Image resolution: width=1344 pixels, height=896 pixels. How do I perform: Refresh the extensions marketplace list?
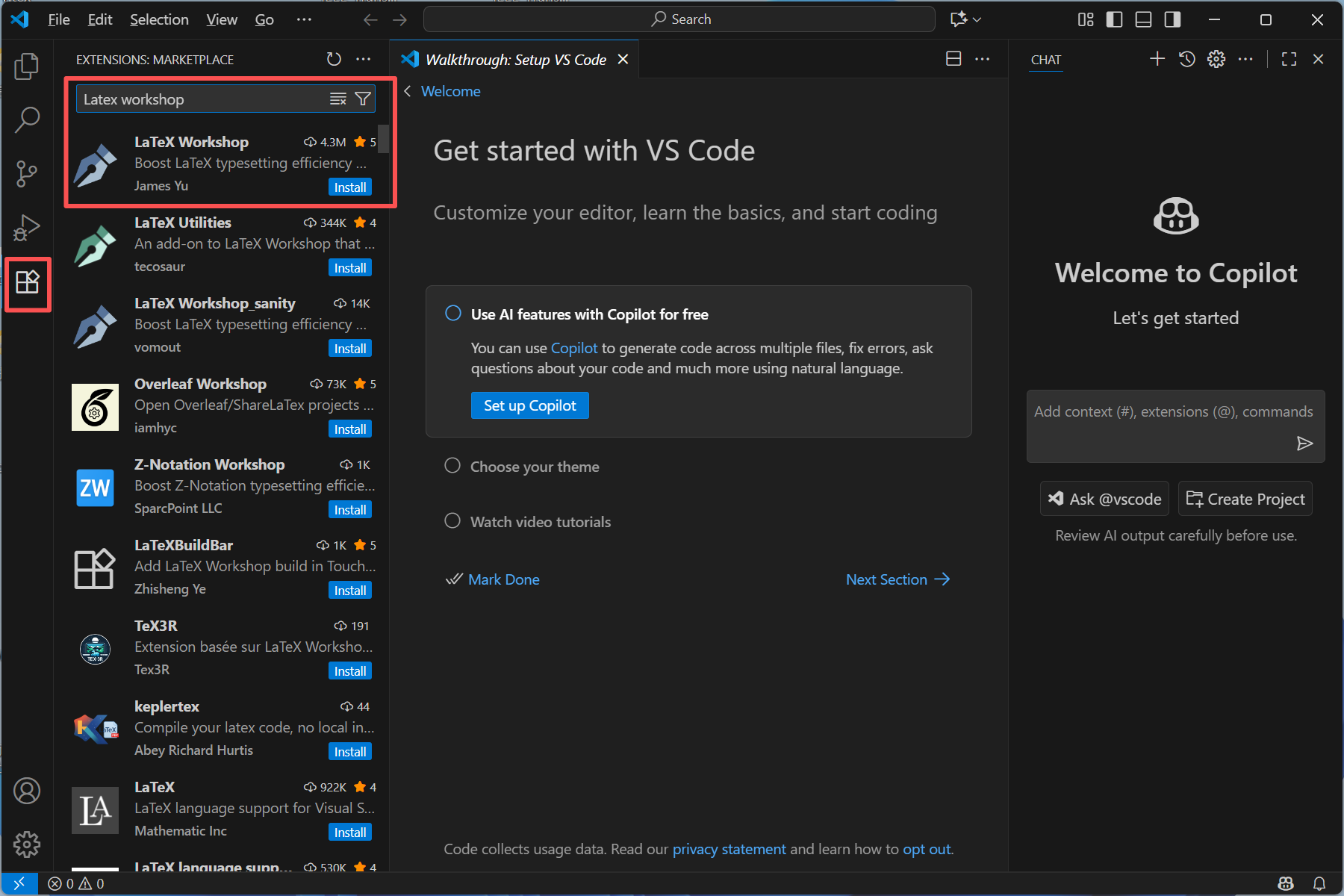click(334, 59)
